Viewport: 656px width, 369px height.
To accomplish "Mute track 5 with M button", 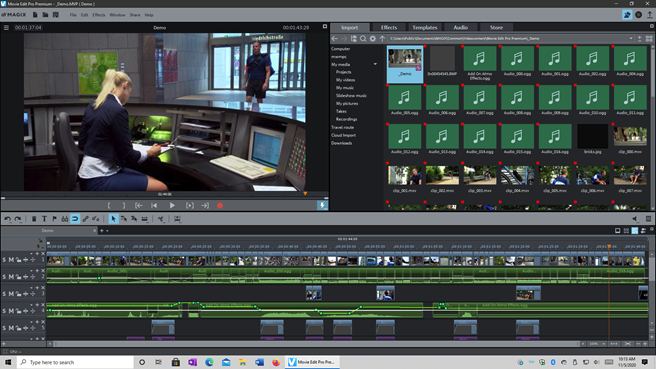I will click(x=11, y=328).
